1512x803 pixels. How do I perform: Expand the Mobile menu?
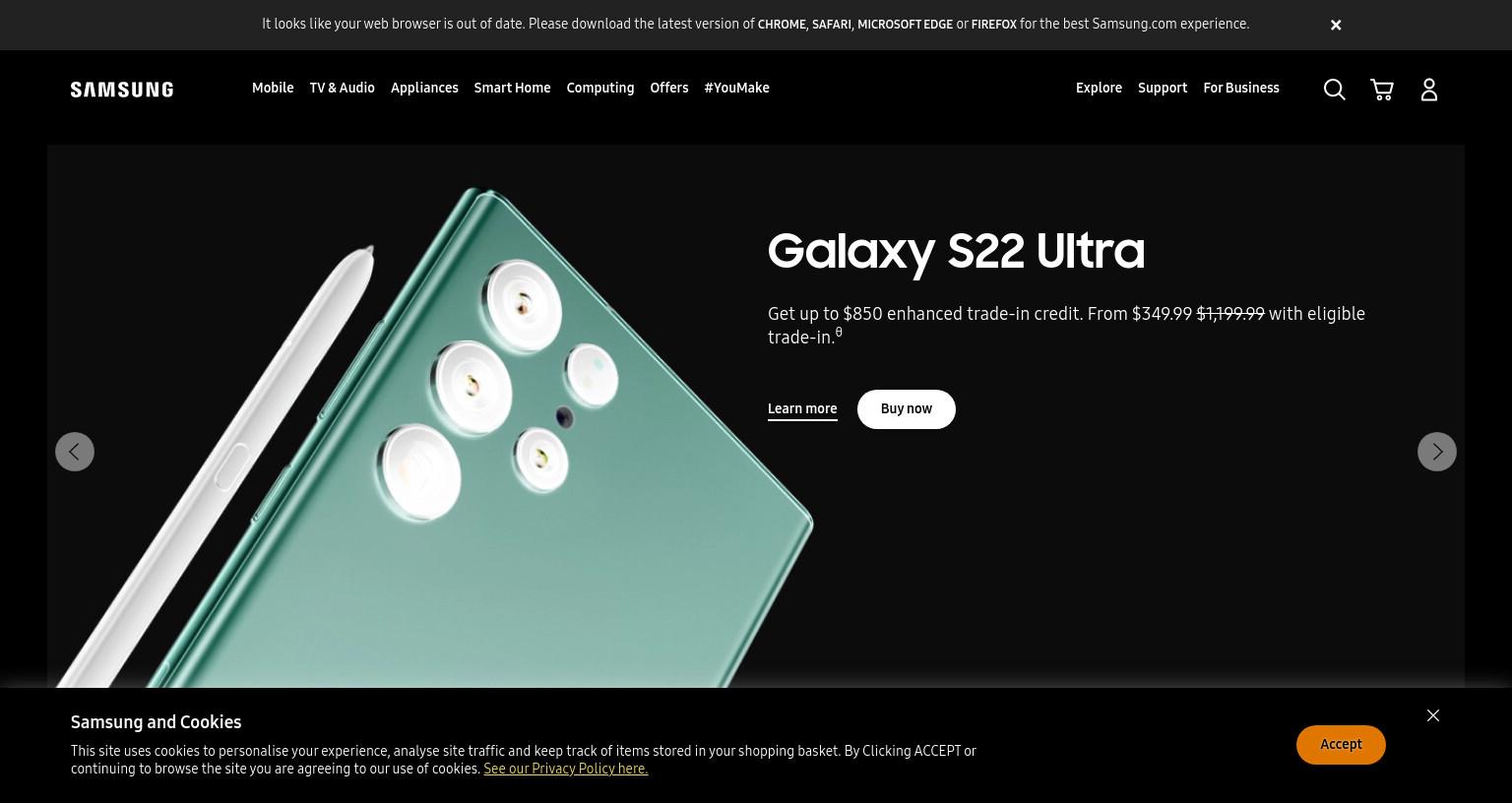(x=273, y=88)
